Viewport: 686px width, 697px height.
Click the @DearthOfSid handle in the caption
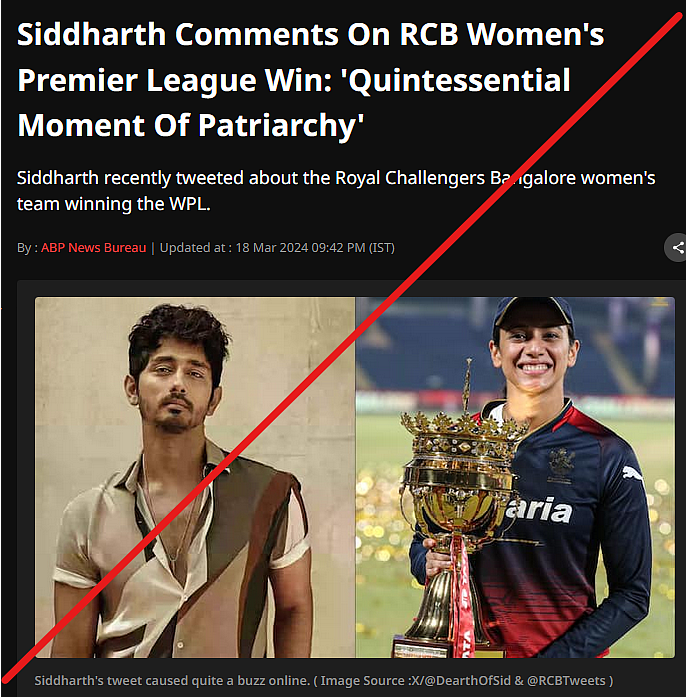point(467,681)
